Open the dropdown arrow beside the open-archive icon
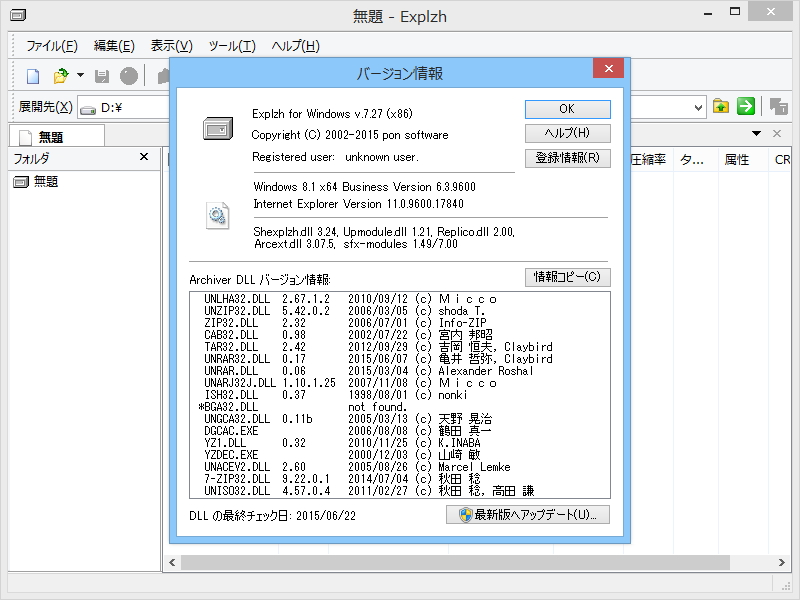 pyautogui.click(x=80, y=75)
